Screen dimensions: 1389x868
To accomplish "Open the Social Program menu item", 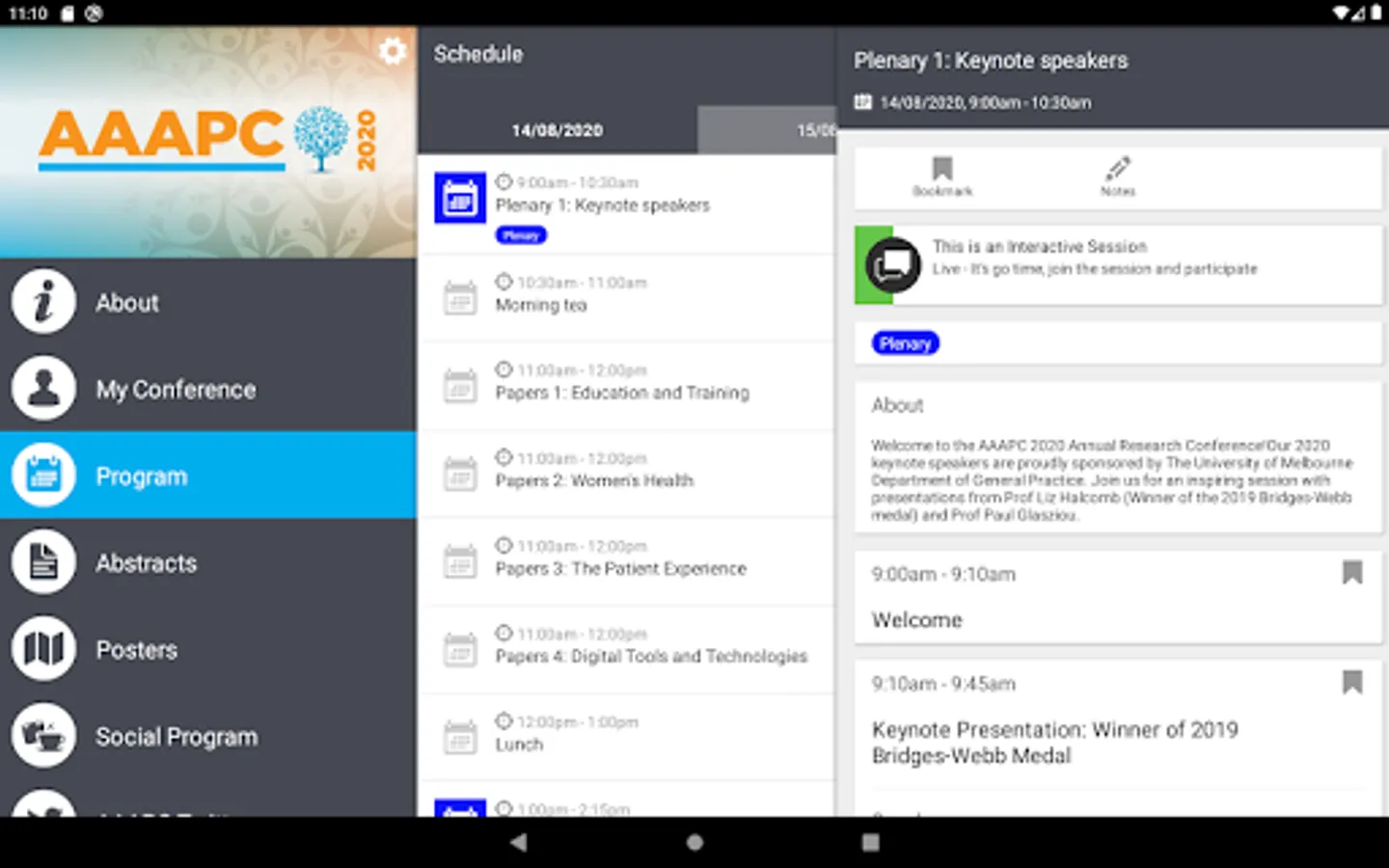I will (x=208, y=736).
